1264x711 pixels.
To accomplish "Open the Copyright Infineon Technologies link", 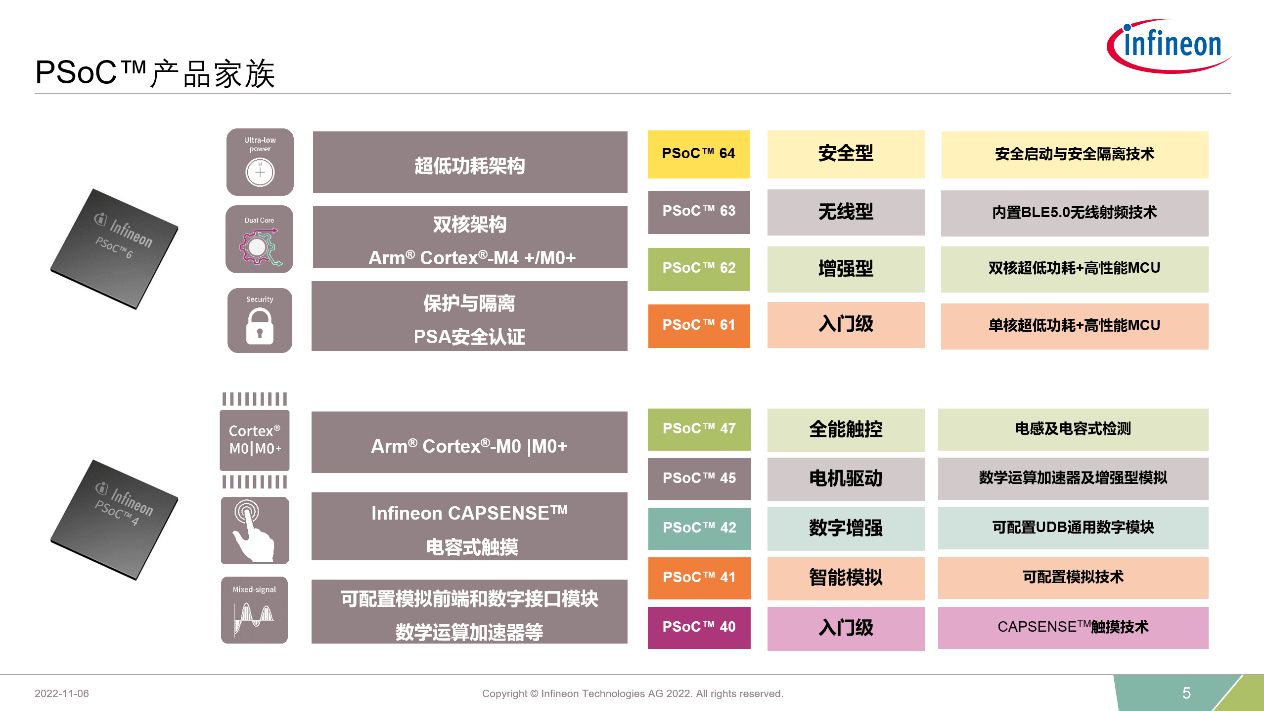I will (x=632, y=692).
